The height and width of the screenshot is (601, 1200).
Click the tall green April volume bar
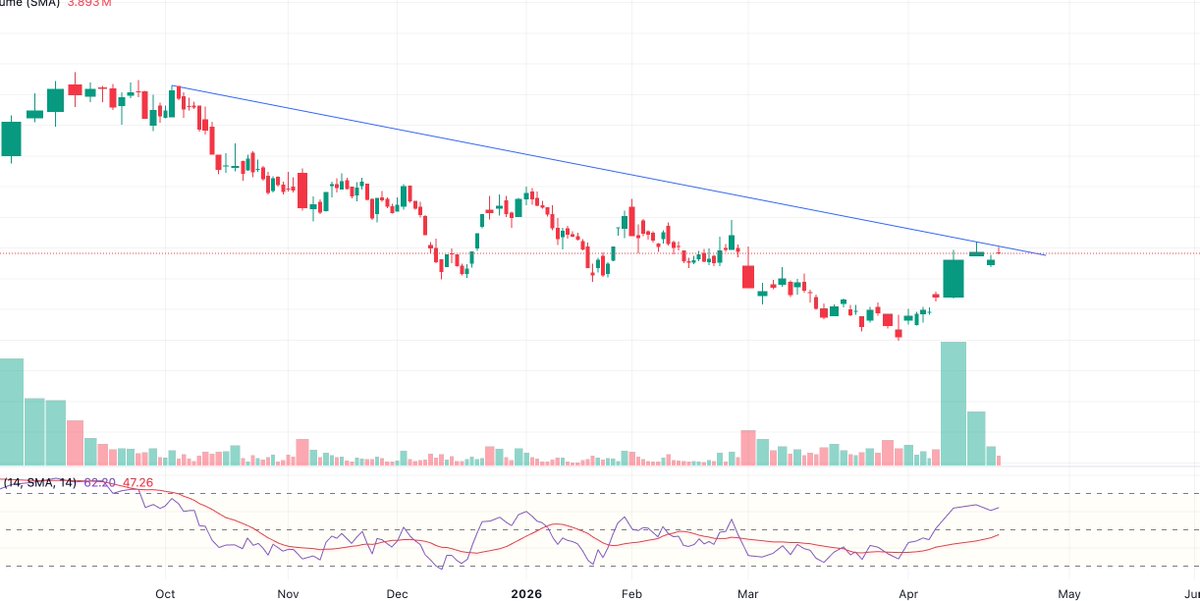point(953,400)
